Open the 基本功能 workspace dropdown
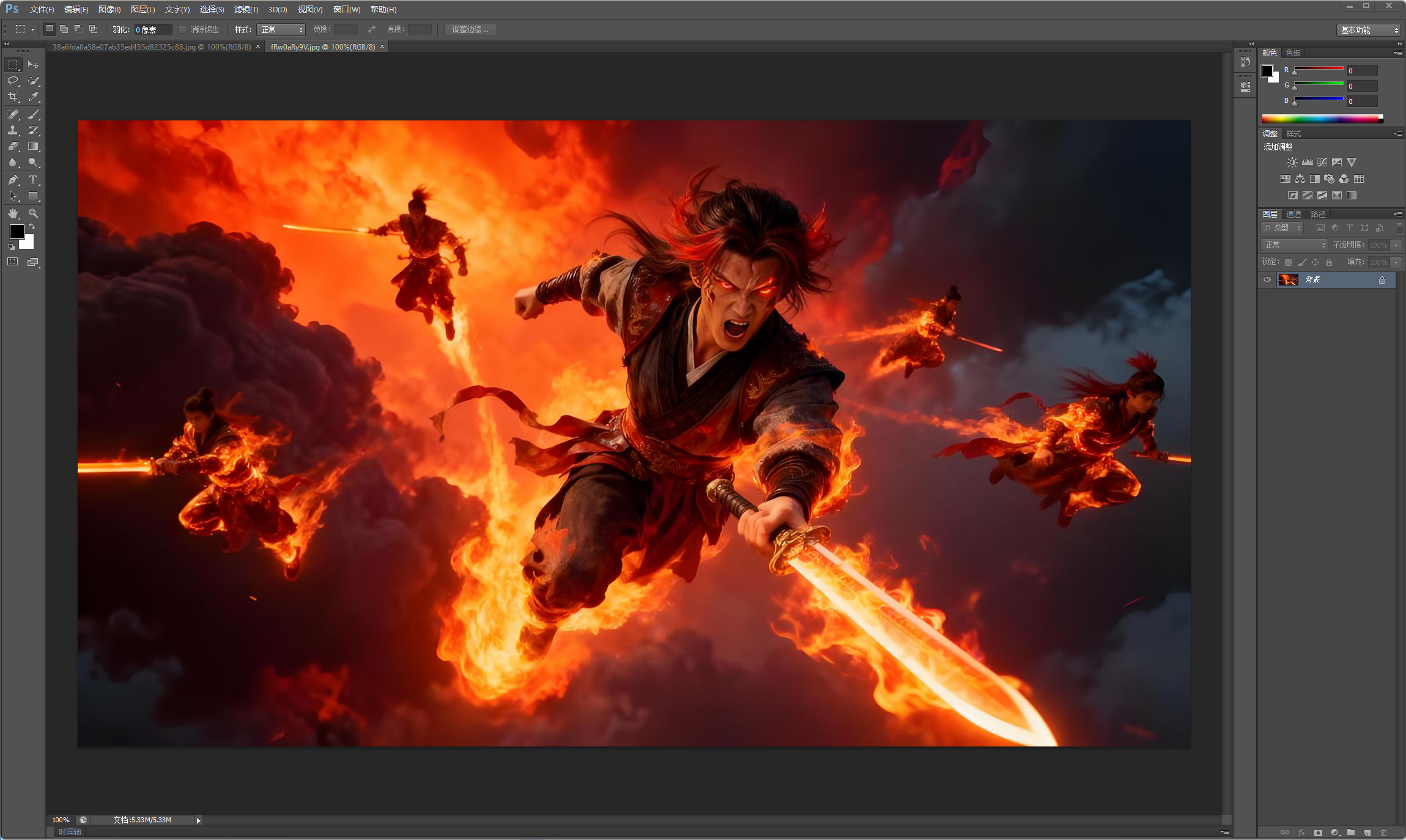The width and height of the screenshot is (1406, 840). (x=1369, y=30)
